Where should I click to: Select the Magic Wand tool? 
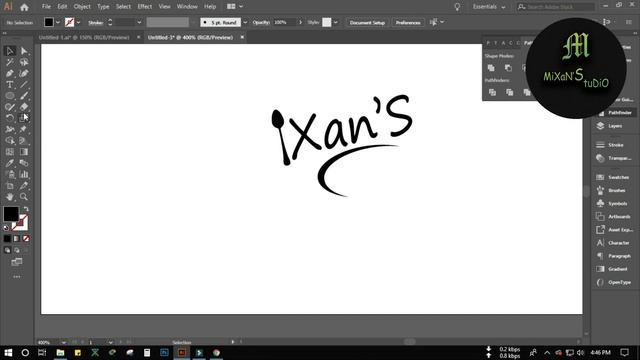coord(10,62)
